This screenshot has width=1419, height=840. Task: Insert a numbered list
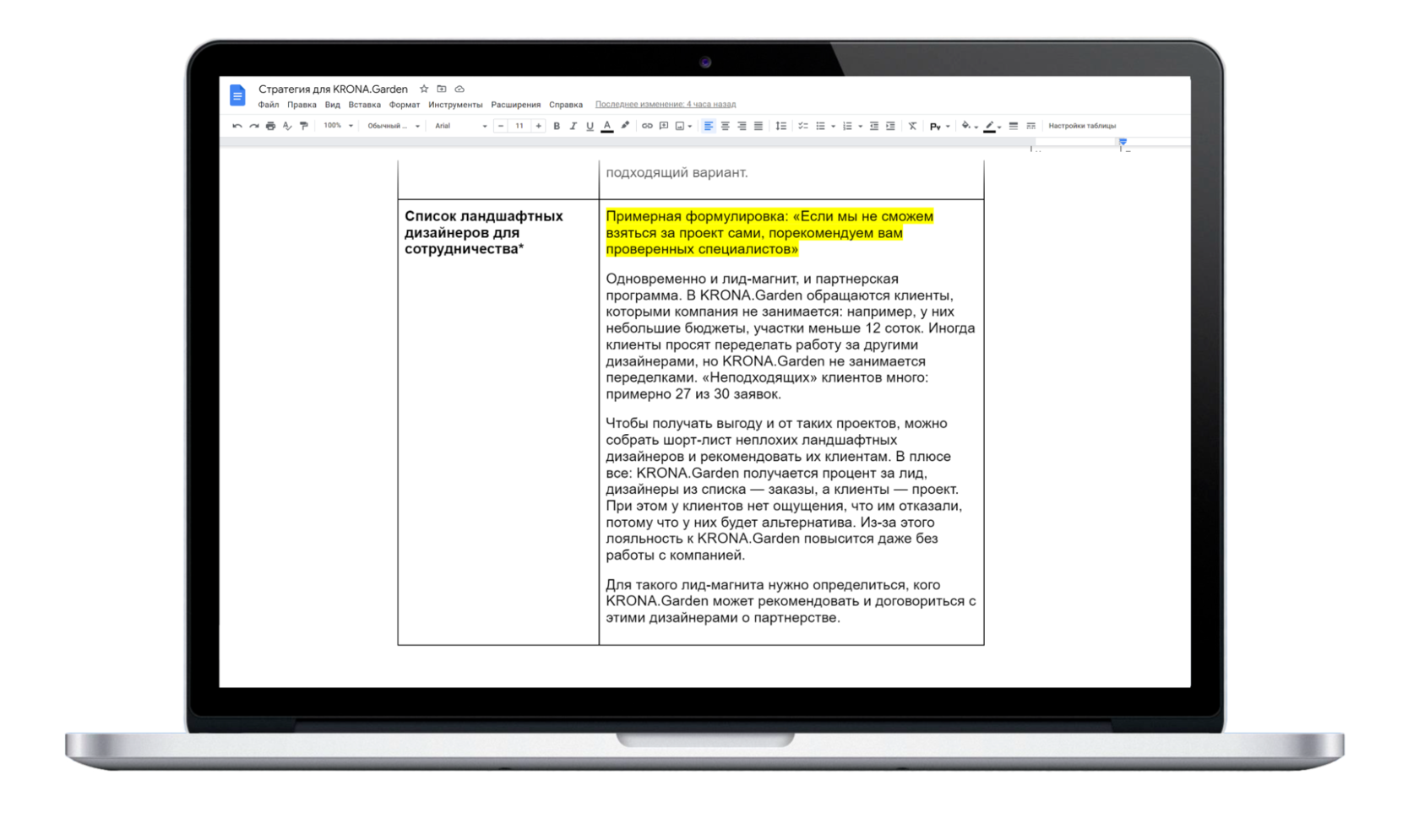click(x=847, y=126)
